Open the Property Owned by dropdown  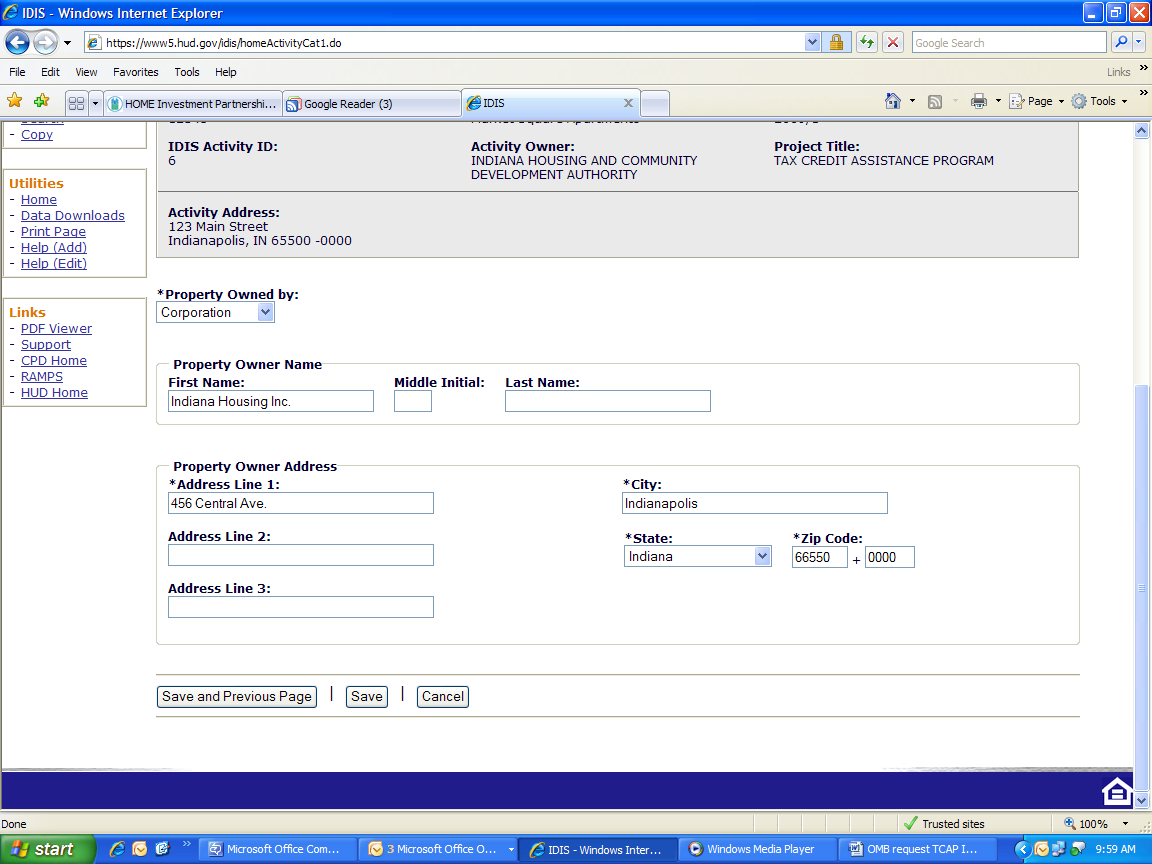click(265, 312)
